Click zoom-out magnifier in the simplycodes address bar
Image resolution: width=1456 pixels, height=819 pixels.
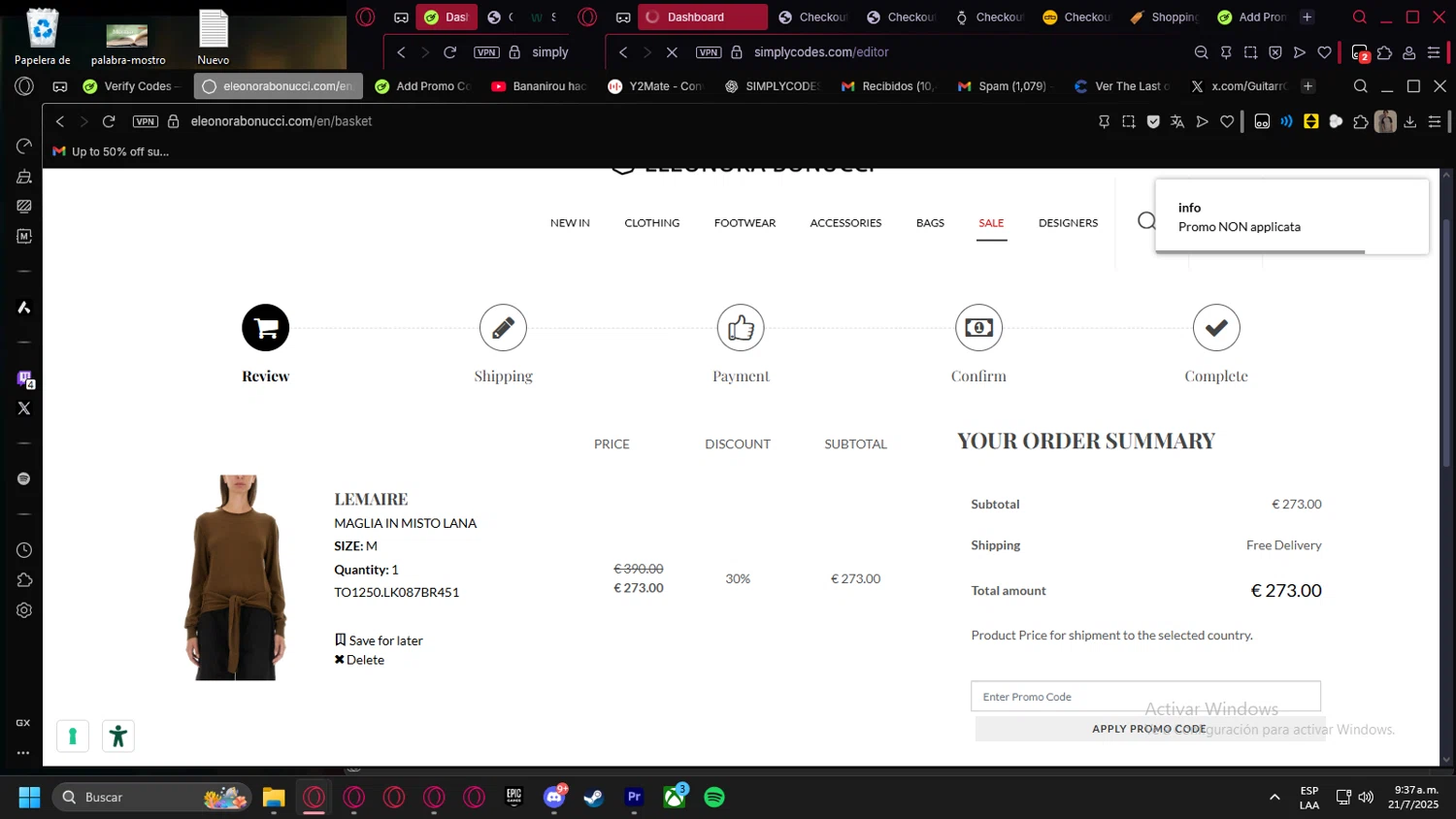point(1201,52)
